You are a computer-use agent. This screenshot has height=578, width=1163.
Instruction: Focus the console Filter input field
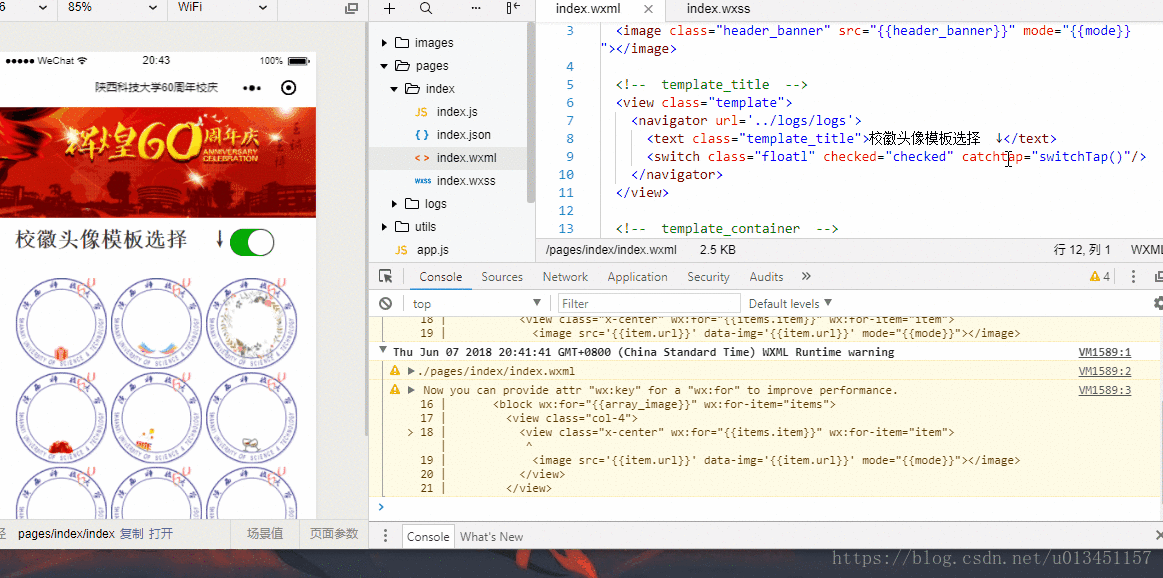[x=649, y=303]
